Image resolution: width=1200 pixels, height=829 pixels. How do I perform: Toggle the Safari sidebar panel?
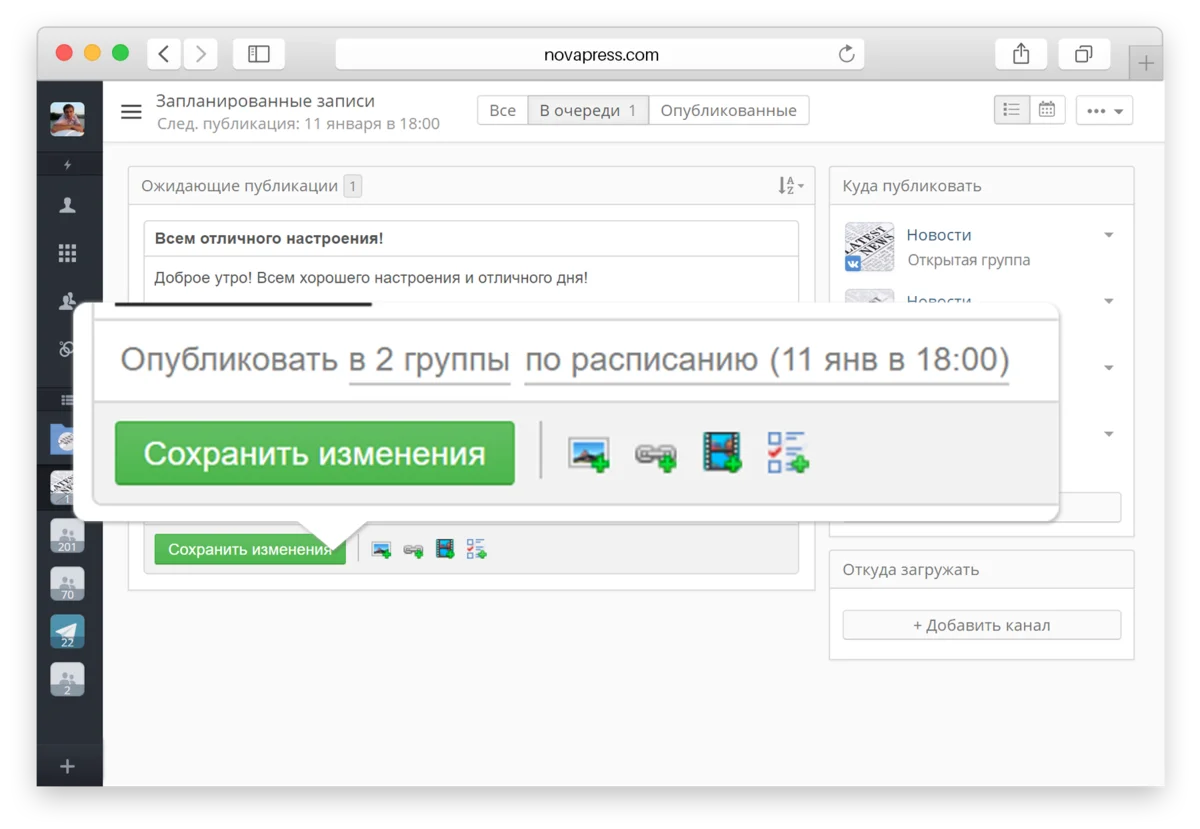point(259,54)
